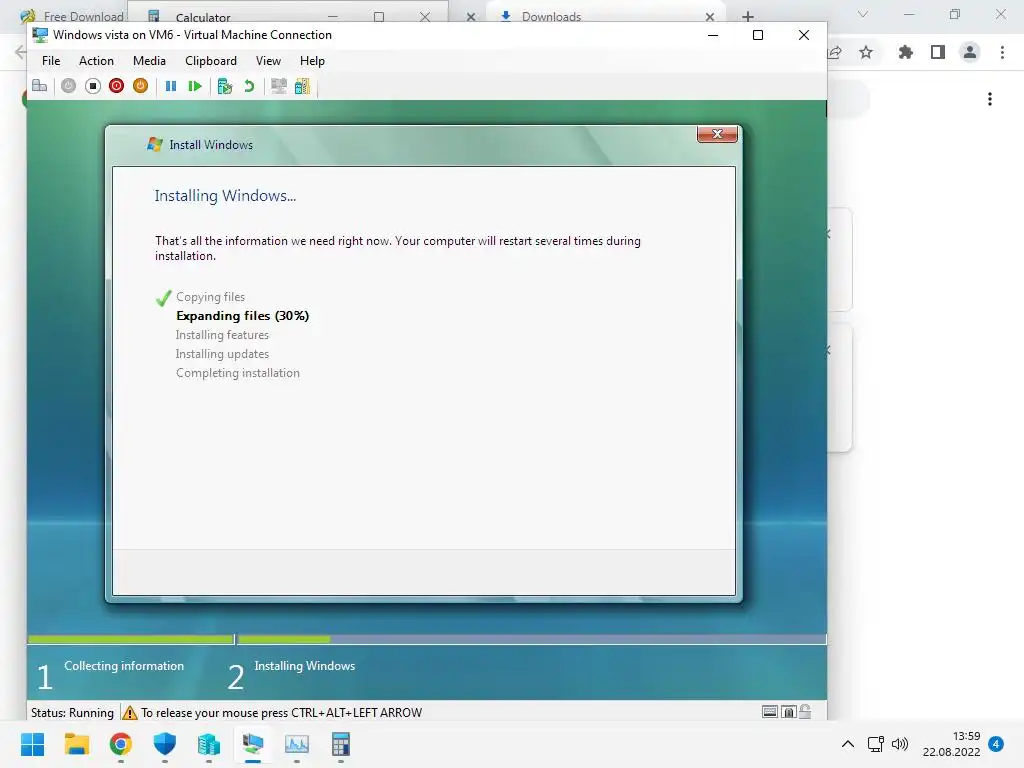This screenshot has height=768, width=1024.
Task: Click Chrome's share page icon
Action: point(835,52)
